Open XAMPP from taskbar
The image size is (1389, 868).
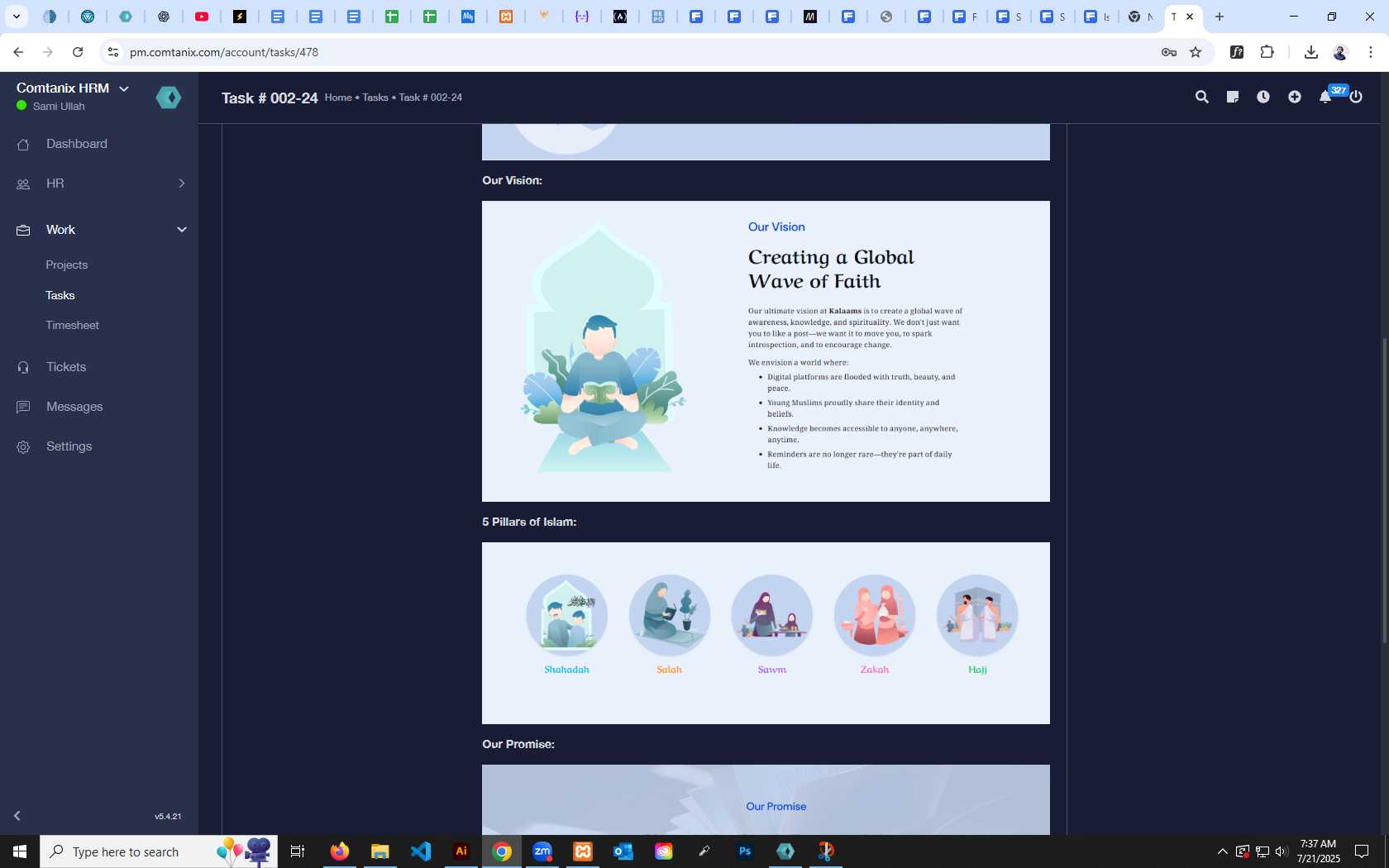point(583,851)
